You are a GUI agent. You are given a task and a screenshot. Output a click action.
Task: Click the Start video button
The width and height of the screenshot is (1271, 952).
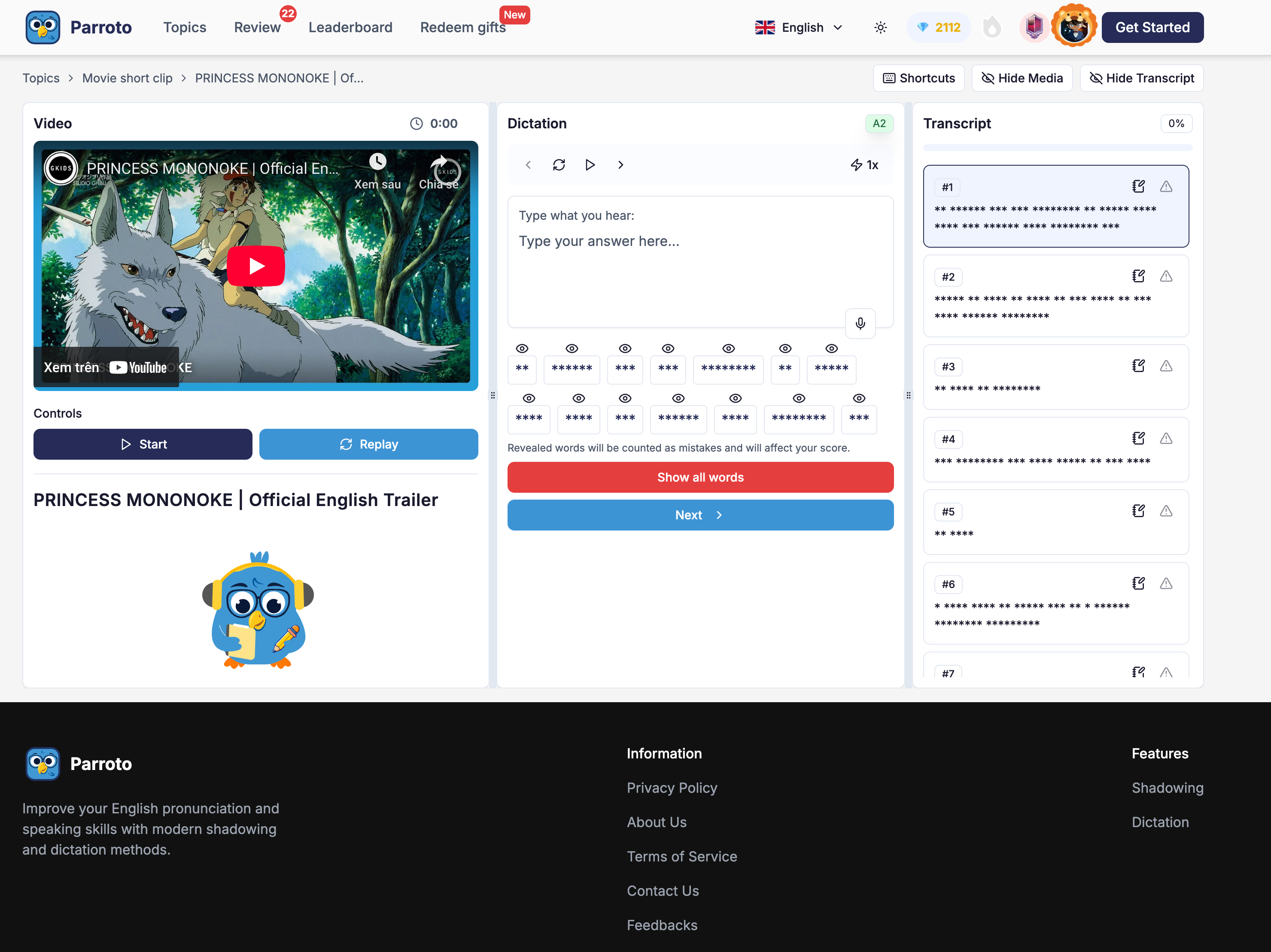[143, 444]
